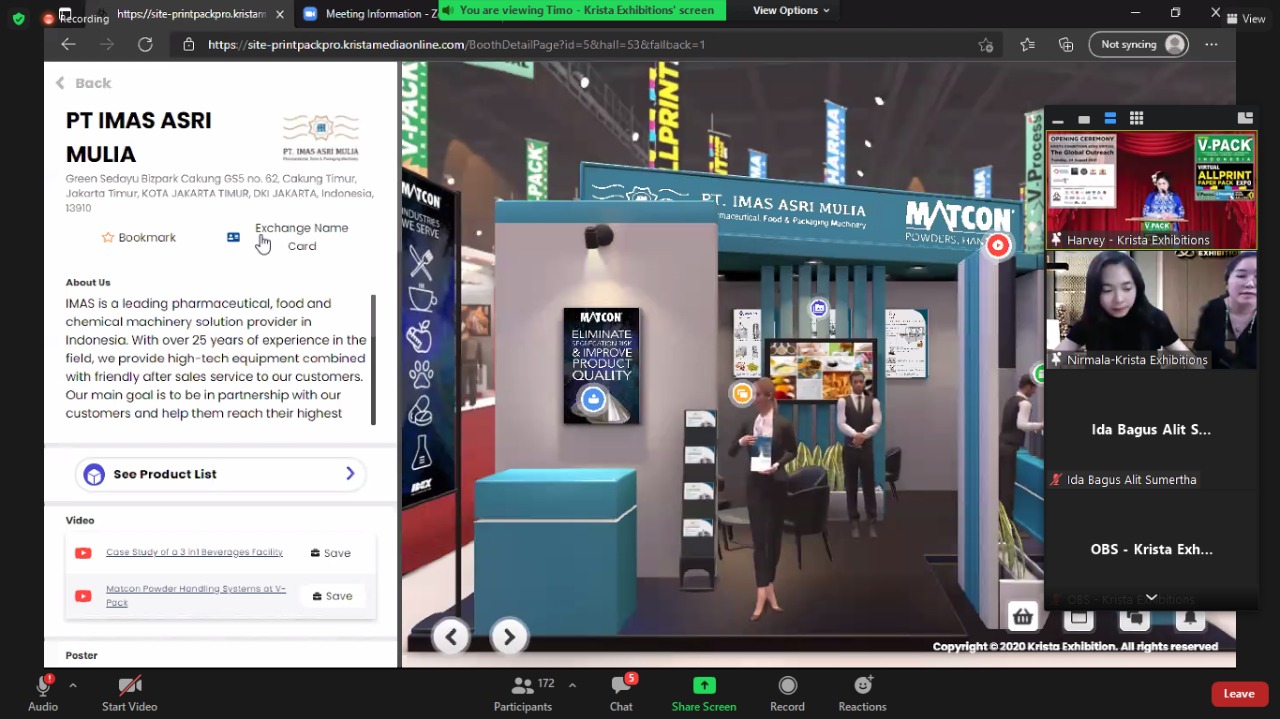Screen dimensions: 1280x719
Task: Click YouTube icon beside Case Study video
Action: pos(83,553)
